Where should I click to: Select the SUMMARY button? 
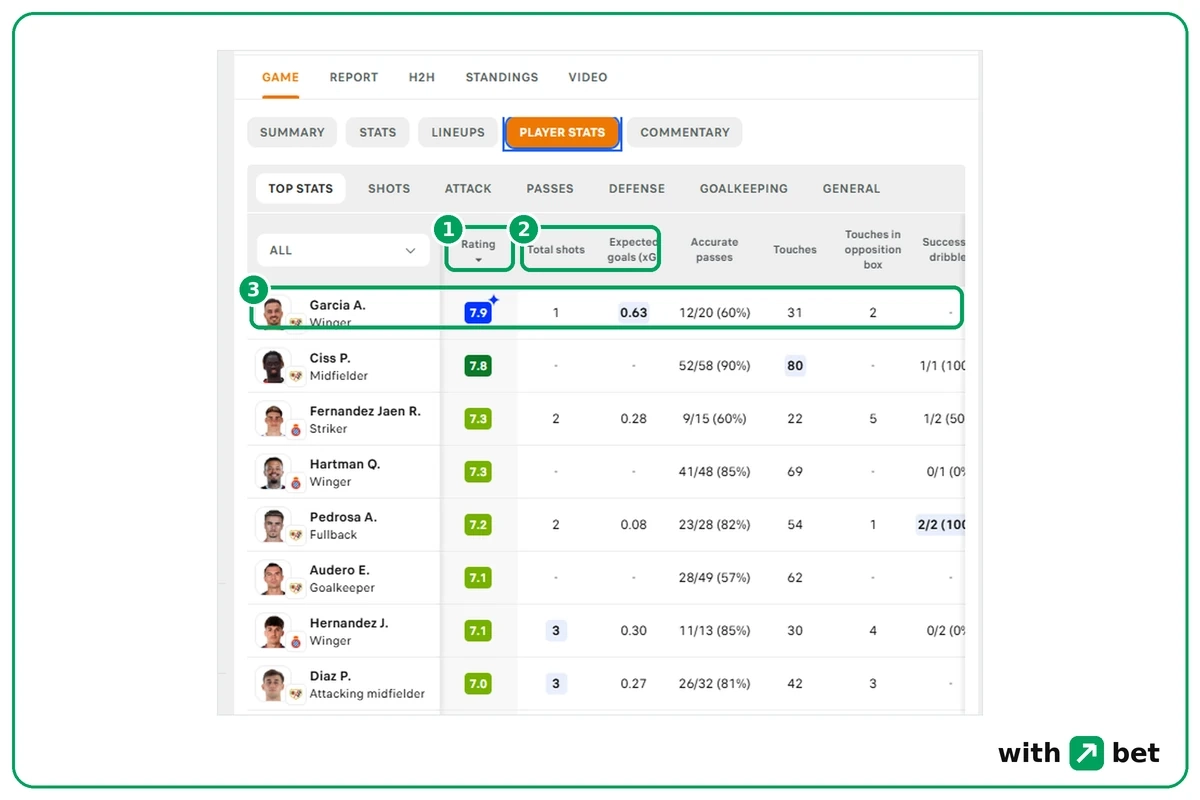[x=292, y=132]
